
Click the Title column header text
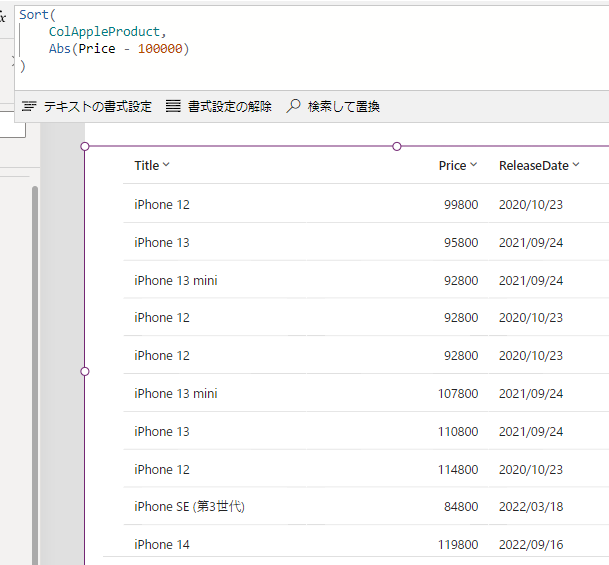pos(147,165)
